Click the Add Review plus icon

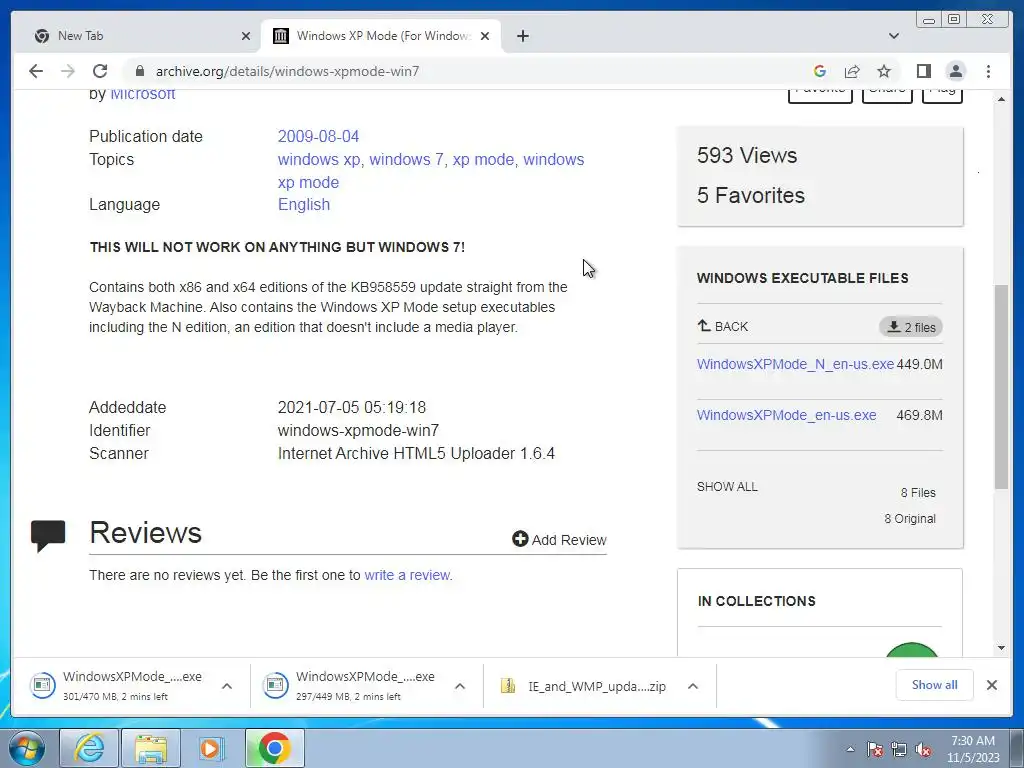(x=520, y=539)
